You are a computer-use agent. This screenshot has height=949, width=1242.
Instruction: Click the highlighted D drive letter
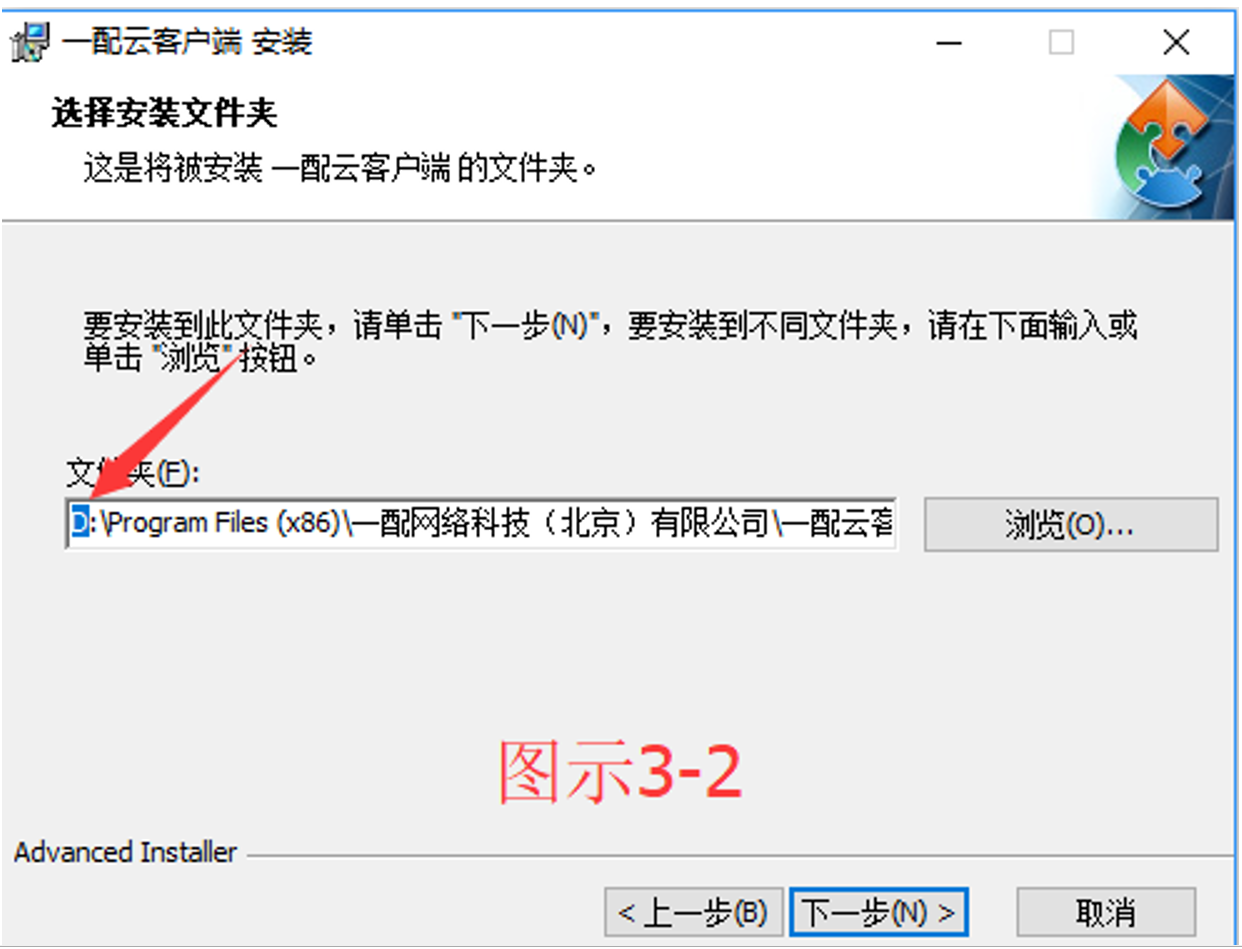80,524
